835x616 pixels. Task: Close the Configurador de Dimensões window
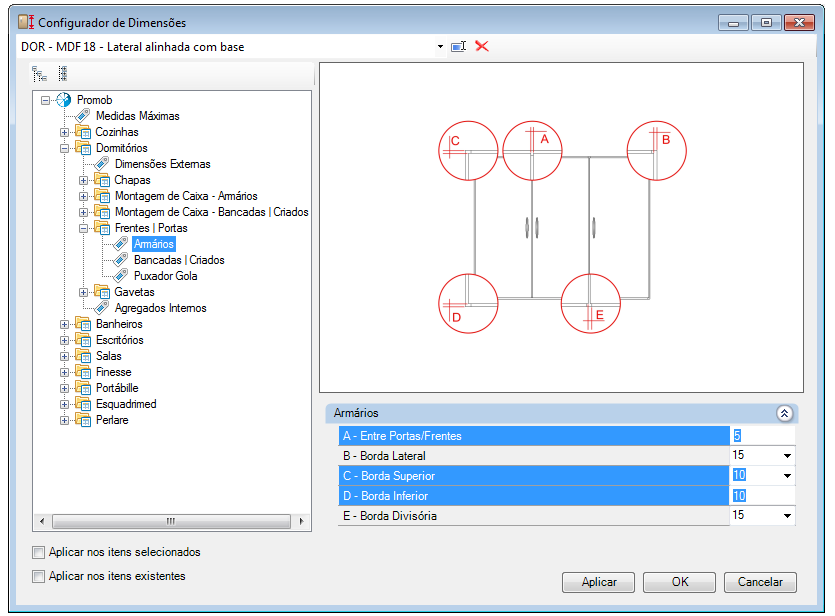point(799,22)
